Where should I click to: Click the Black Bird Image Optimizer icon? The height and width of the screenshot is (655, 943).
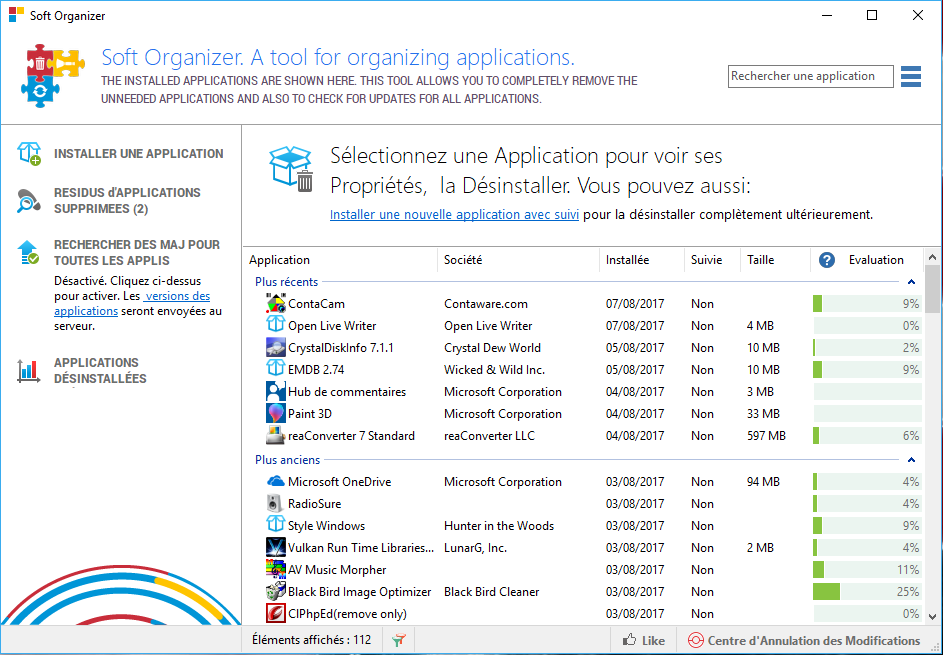click(275, 591)
